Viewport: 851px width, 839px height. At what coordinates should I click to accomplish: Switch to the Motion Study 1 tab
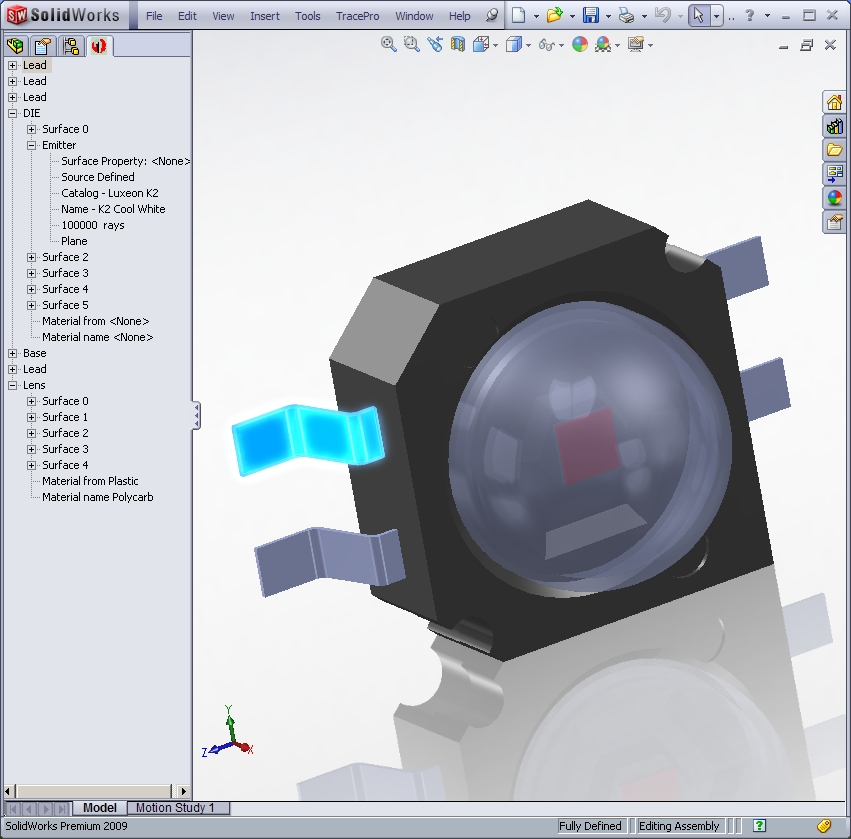coord(178,807)
